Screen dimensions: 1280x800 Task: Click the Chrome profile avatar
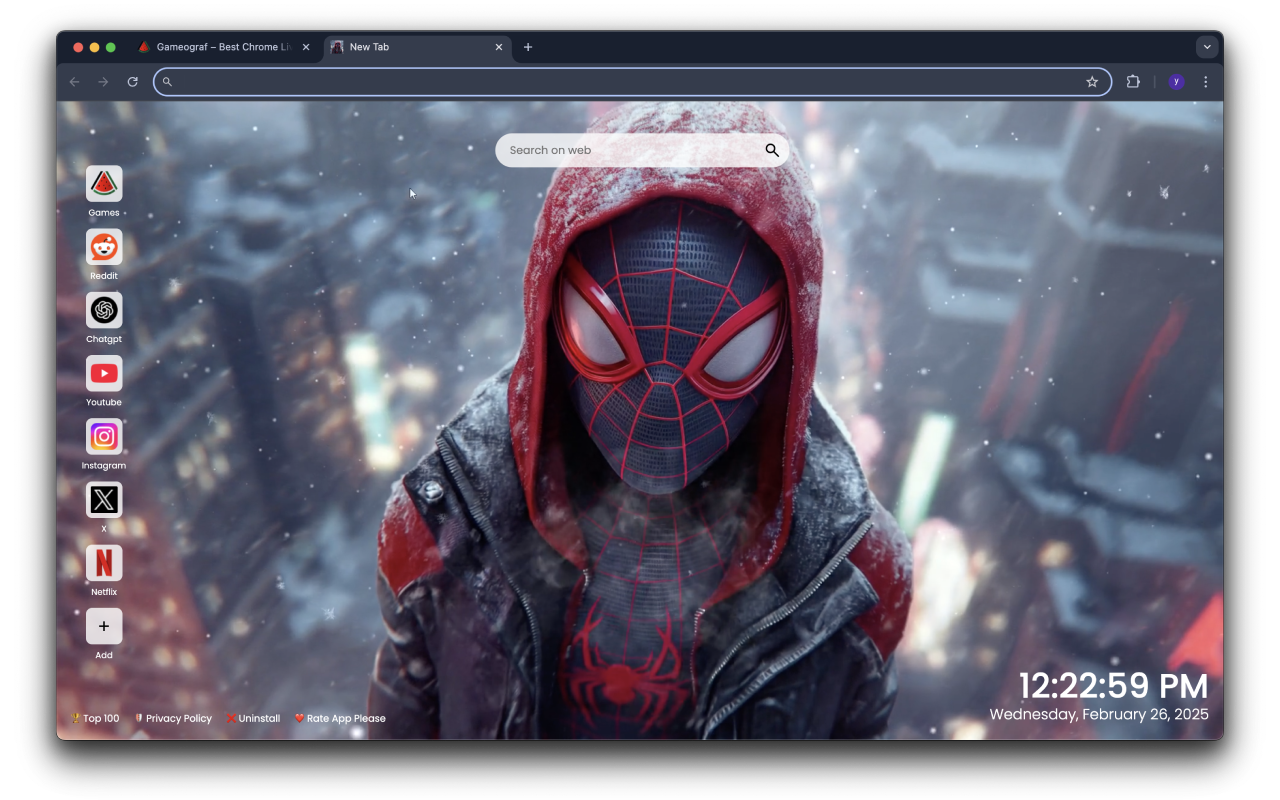point(1176,81)
